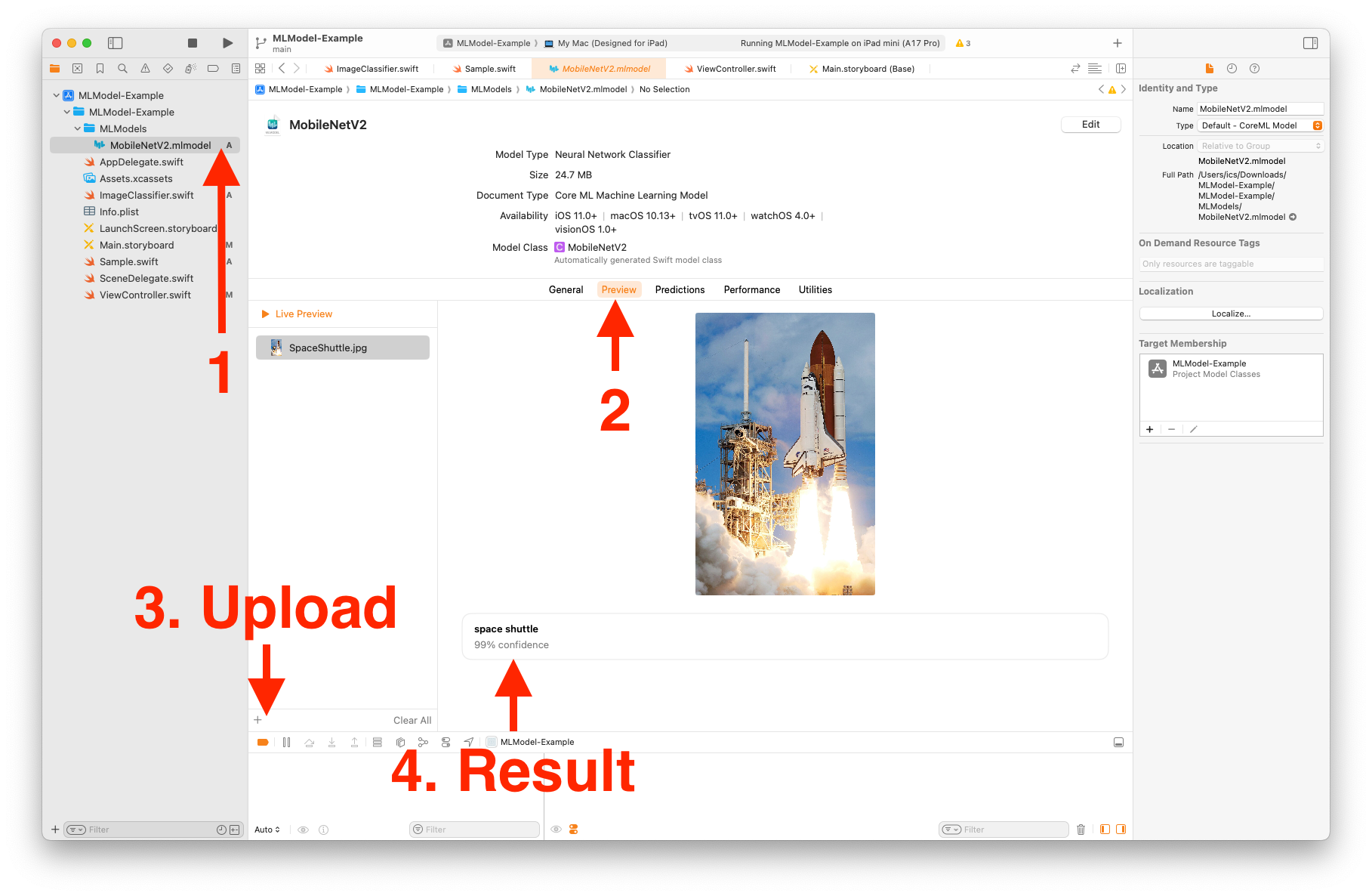Click the Edit button for MobileNetV2

pos(1090,125)
